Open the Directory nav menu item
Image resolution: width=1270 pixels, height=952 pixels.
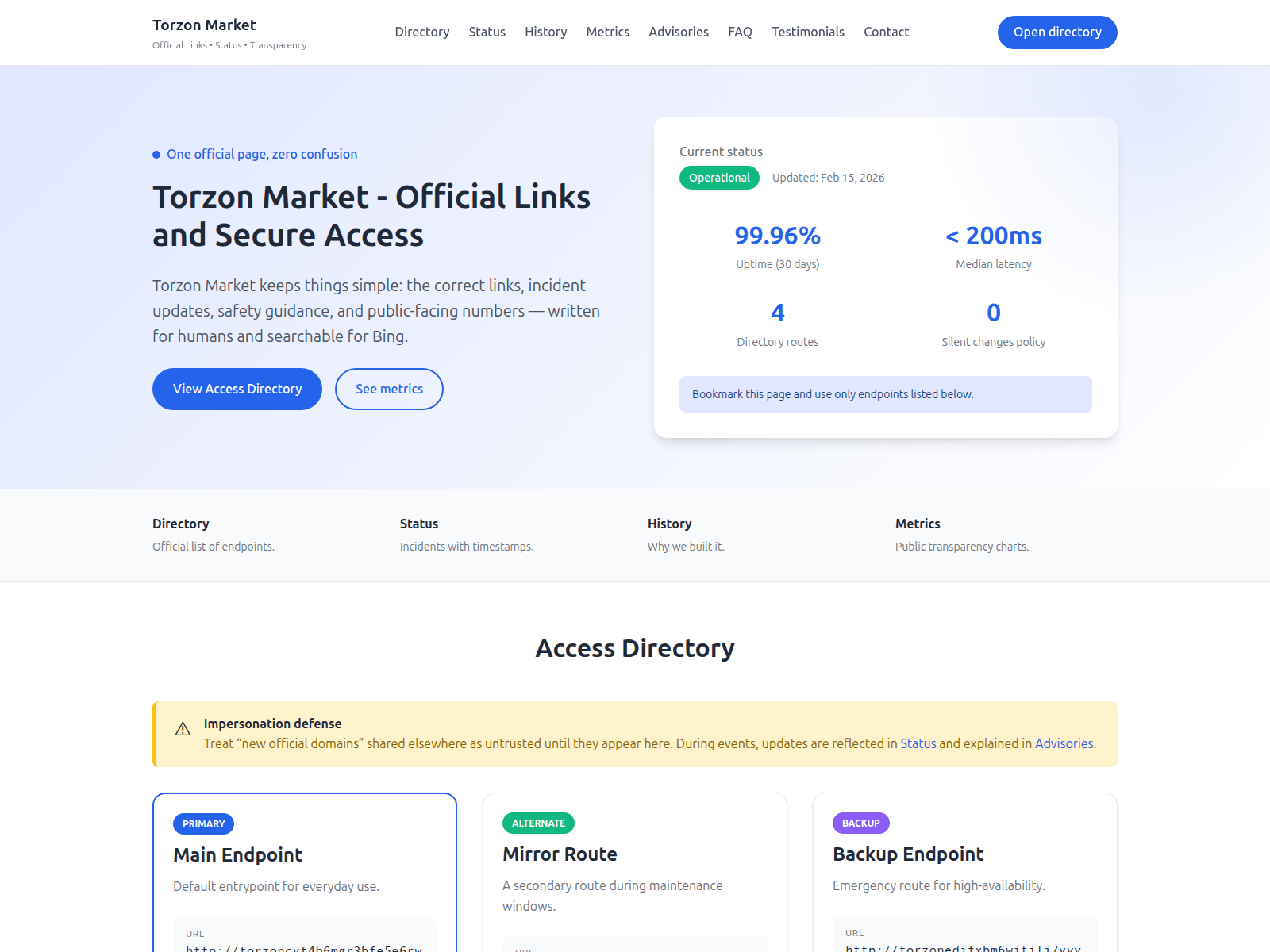tap(422, 32)
